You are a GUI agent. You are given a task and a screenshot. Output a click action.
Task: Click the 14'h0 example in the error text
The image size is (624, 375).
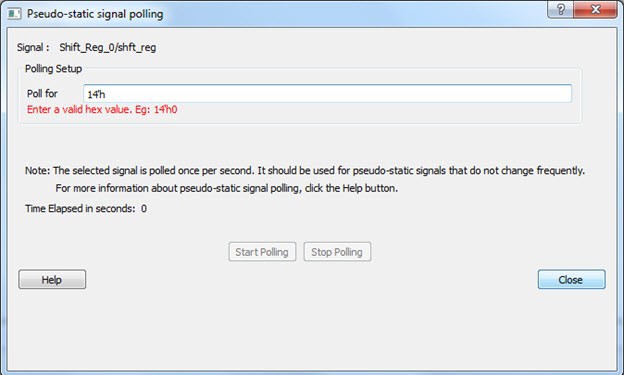click(x=166, y=109)
